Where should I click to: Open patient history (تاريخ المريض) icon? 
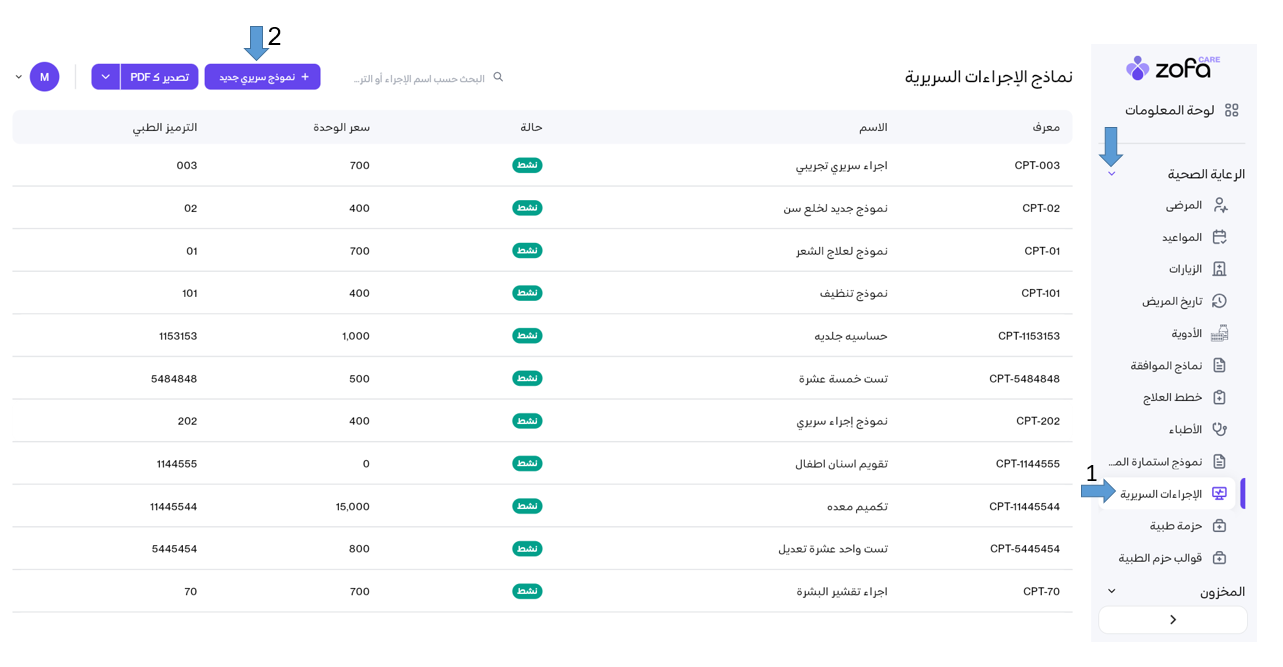[x=1219, y=301]
